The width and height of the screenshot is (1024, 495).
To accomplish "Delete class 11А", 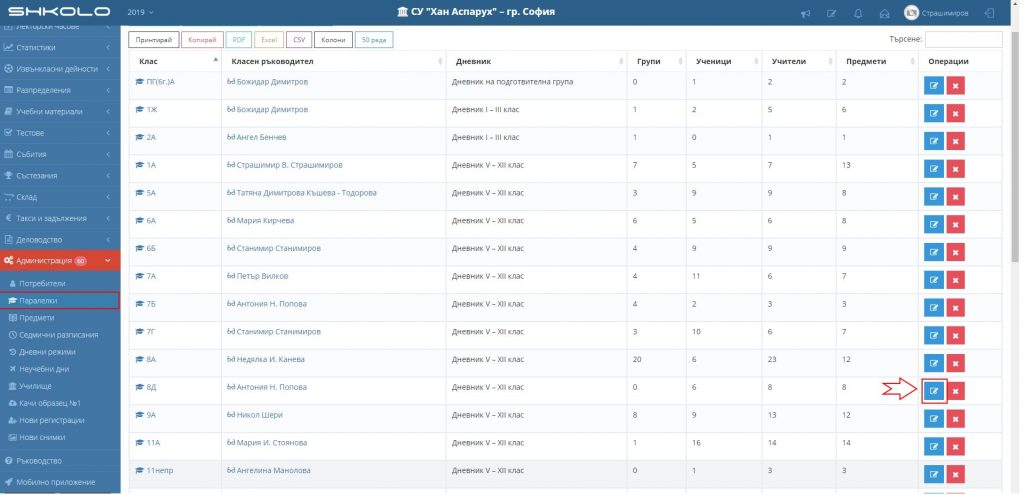I will [955, 447].
